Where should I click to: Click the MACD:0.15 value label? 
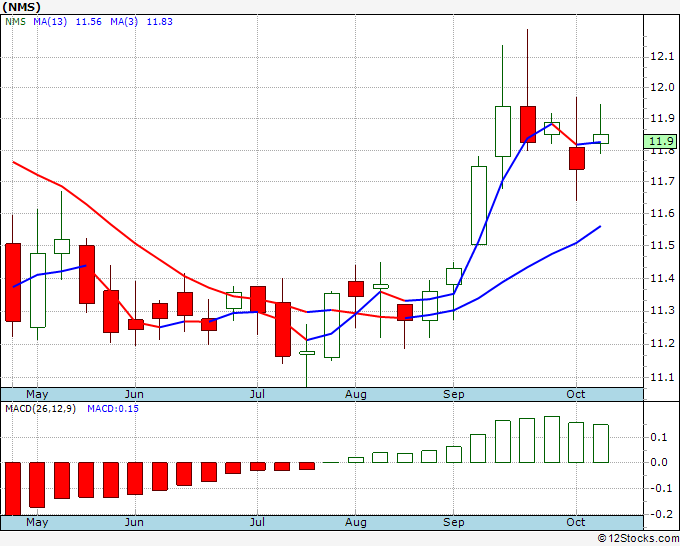113,409
